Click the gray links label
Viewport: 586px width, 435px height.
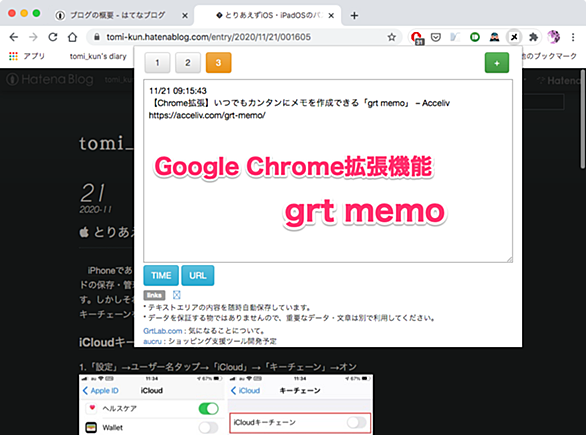click(x=154, y=295)
